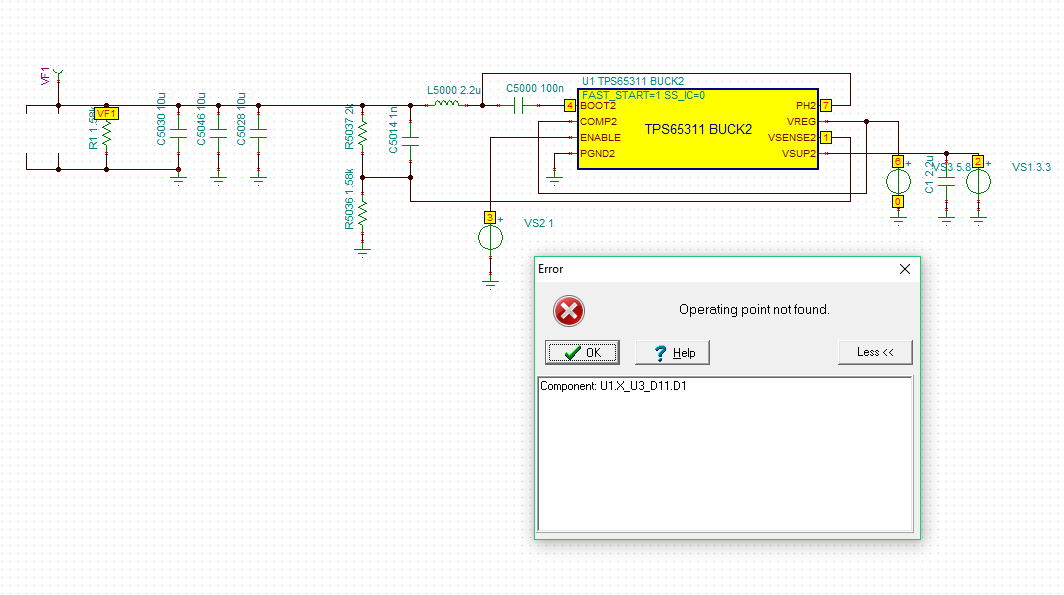Click the 'U1 TPS65311 BUCK2' label
This screenshot has height=595, width=1064.
tap(632, 81)
